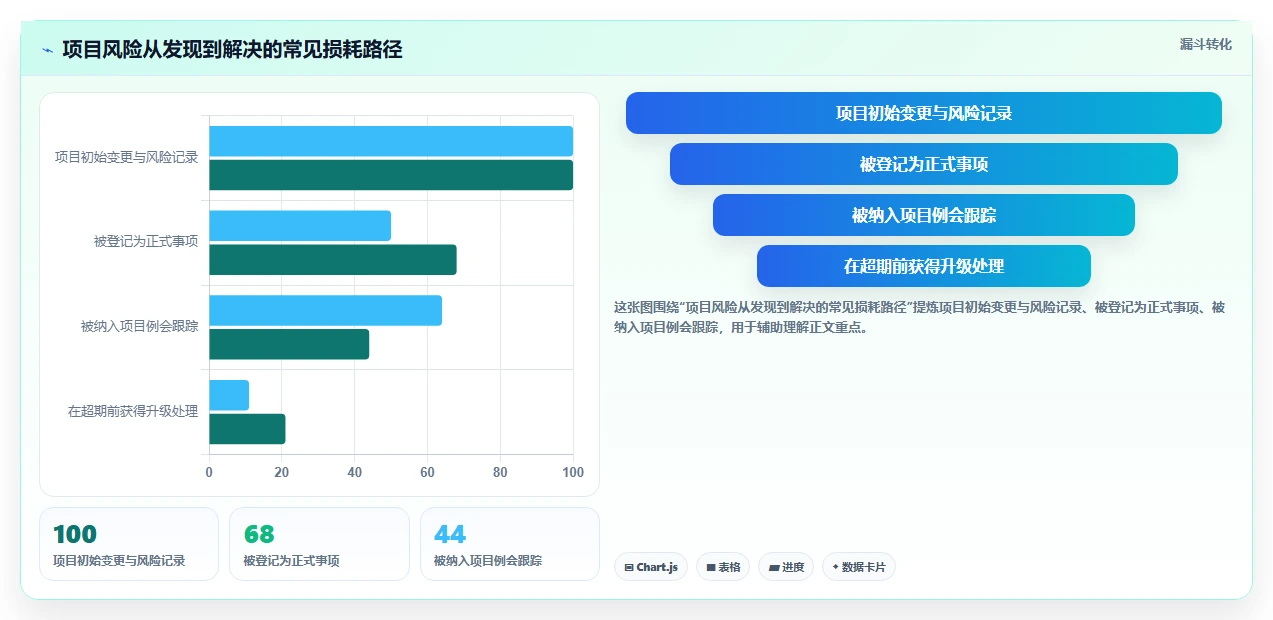Select funnel stage 被登记为正式事项

[924, 164]
